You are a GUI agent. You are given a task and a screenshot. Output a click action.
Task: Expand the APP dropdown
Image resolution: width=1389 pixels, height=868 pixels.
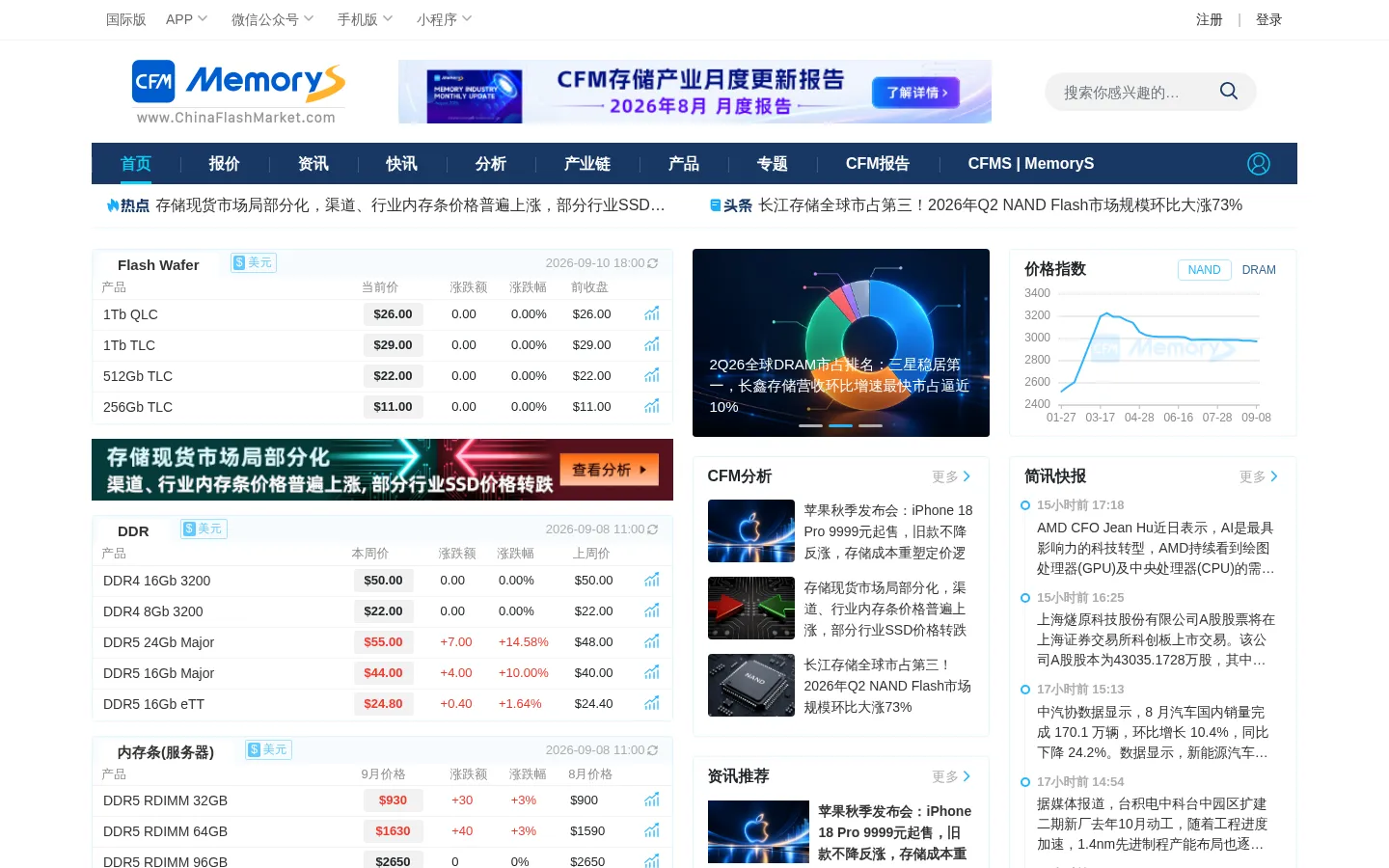tap(186, 19)
